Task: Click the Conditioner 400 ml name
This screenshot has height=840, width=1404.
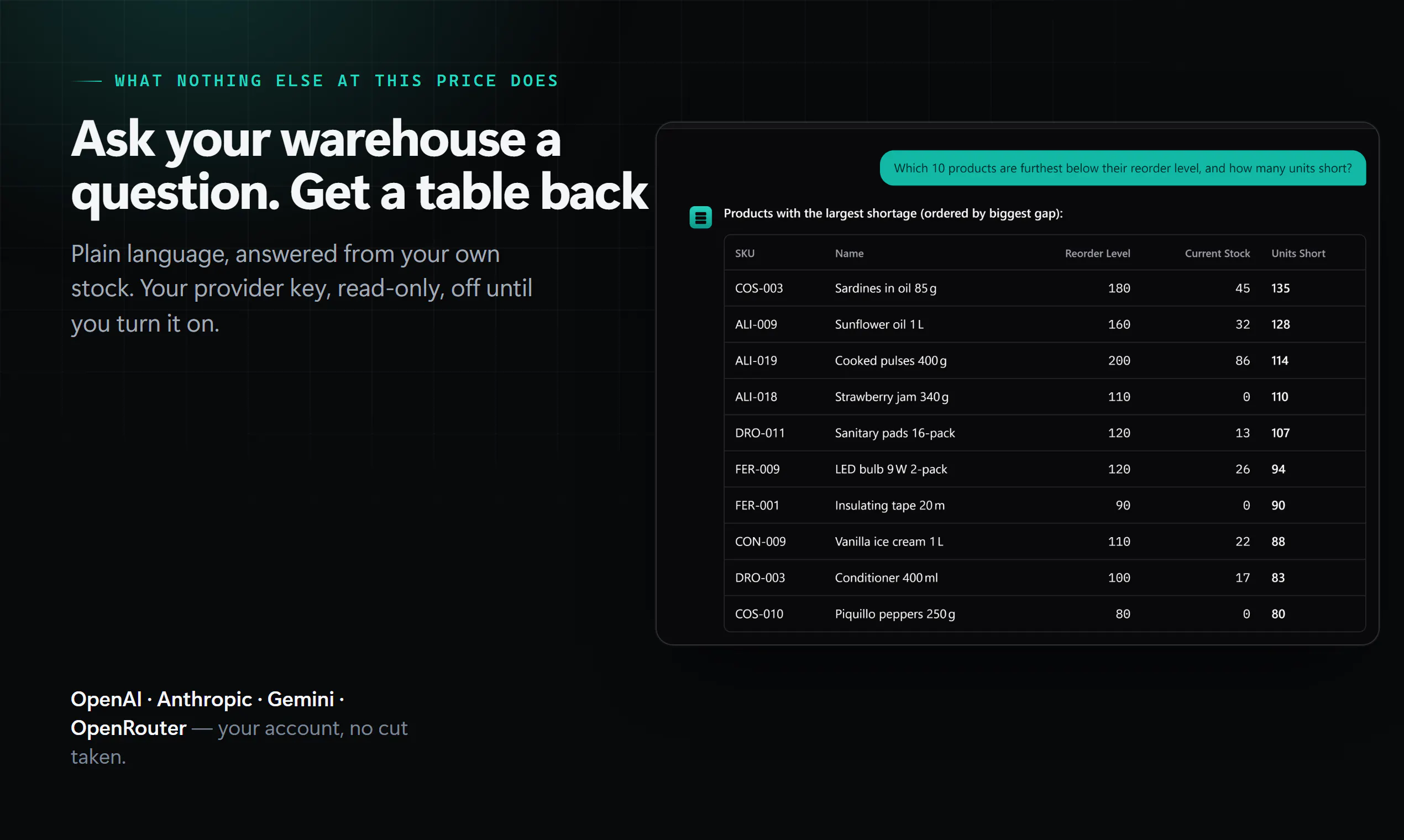Action: pos(886,578)
